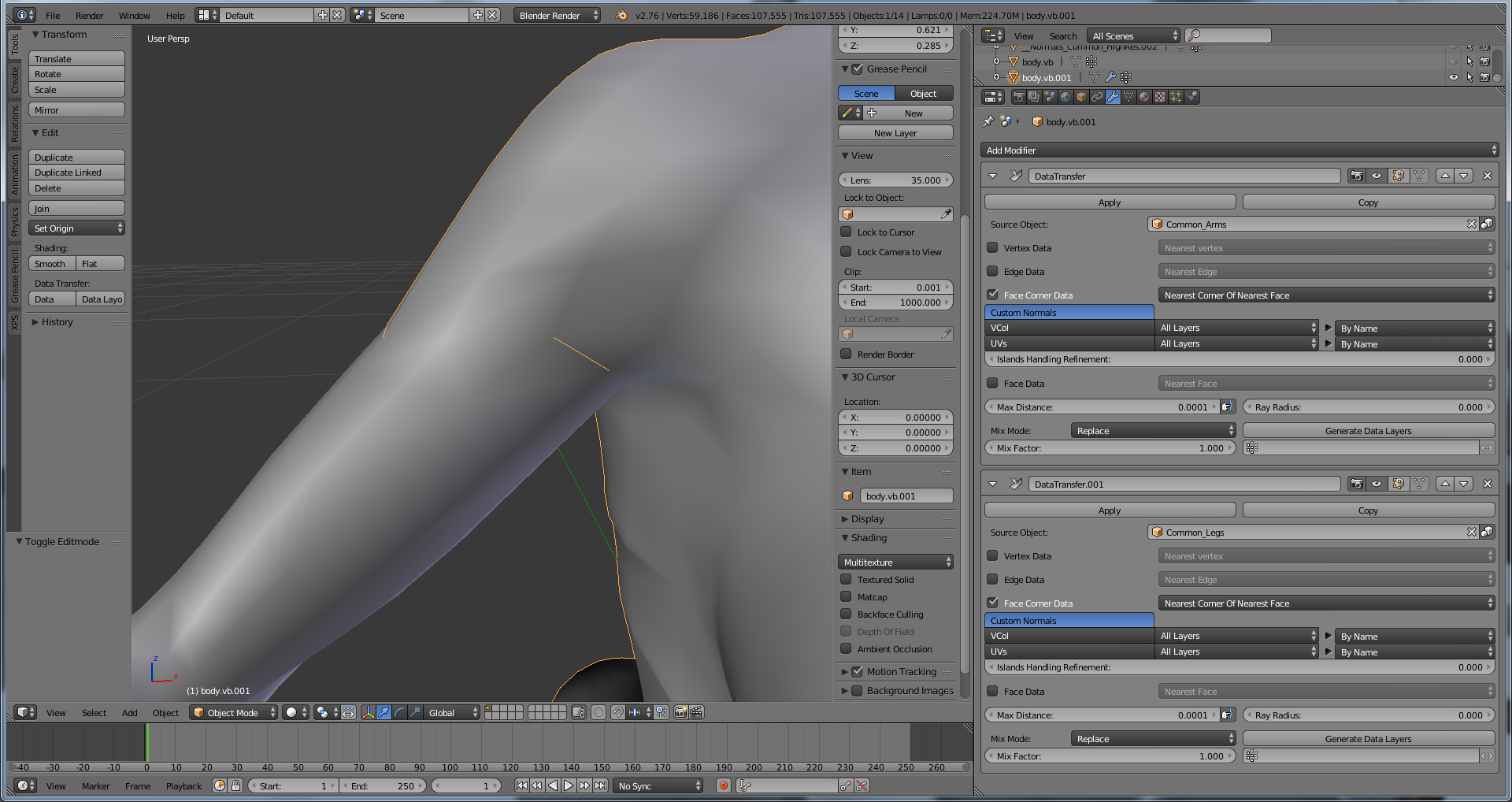
Task: Enable Edge Data in DataTransfer modifier
Action: 993,271
